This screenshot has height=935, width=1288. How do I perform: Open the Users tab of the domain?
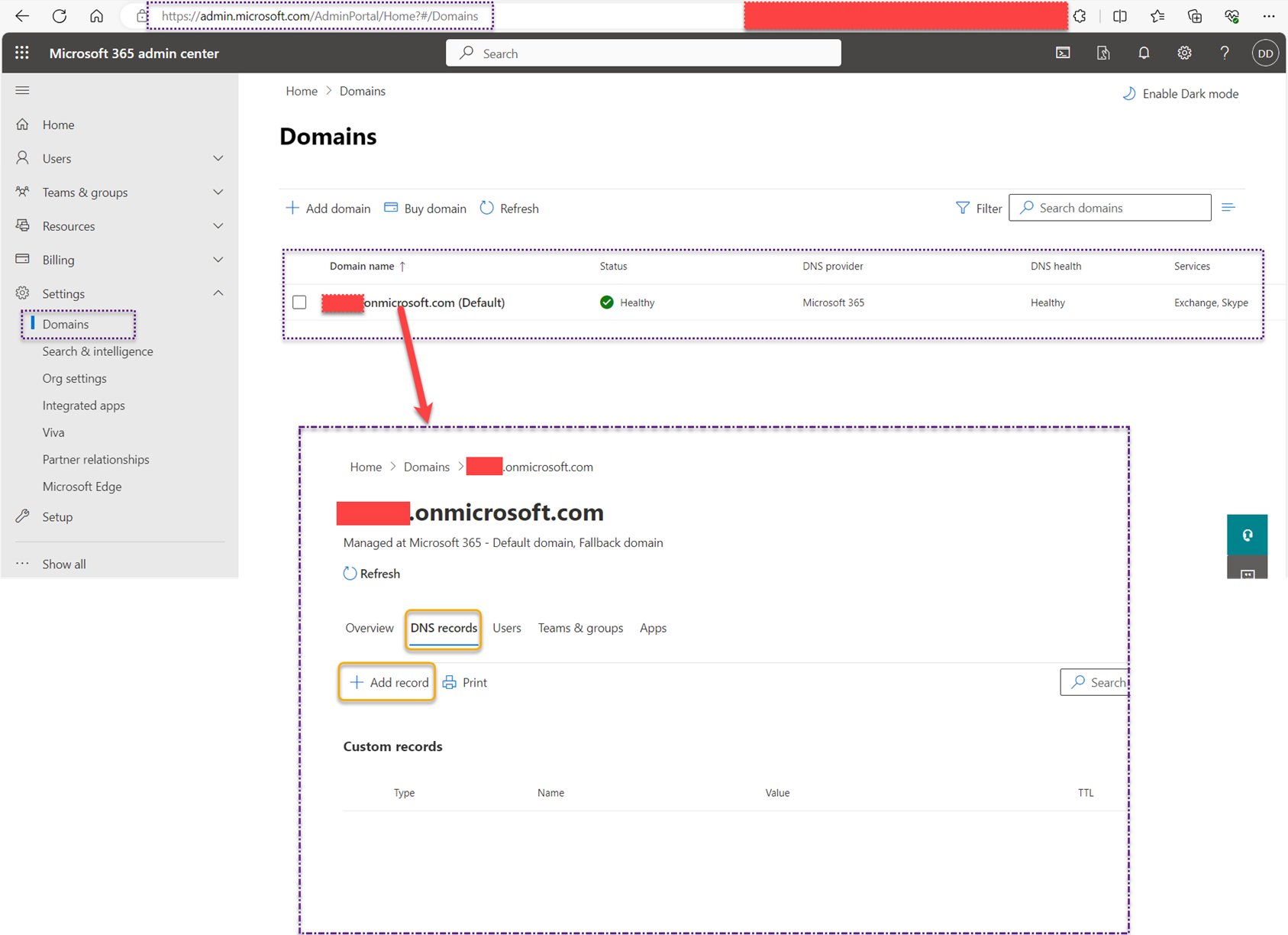tap(507, 628)
